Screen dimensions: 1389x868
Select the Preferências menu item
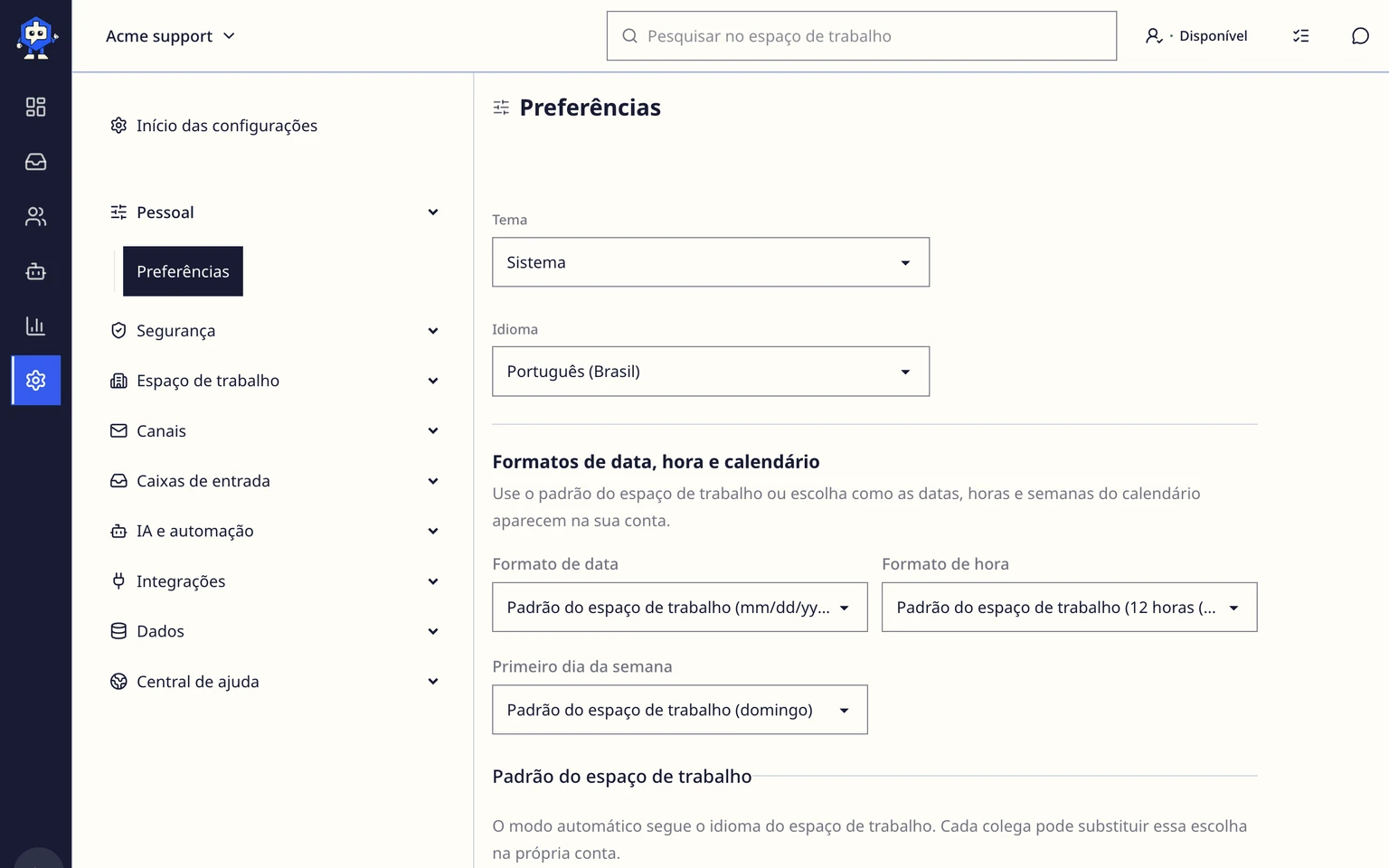click(183, 271)
